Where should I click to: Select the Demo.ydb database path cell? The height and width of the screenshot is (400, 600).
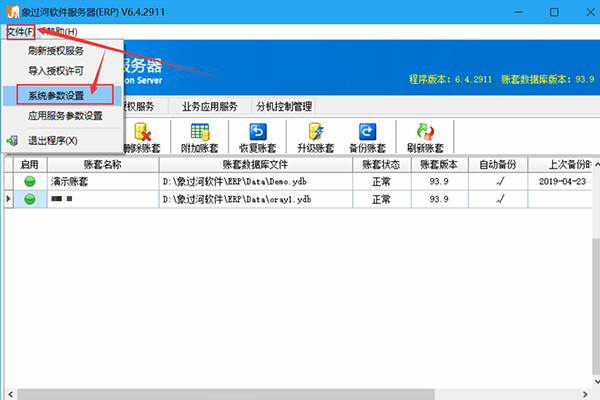coord(255,181)
